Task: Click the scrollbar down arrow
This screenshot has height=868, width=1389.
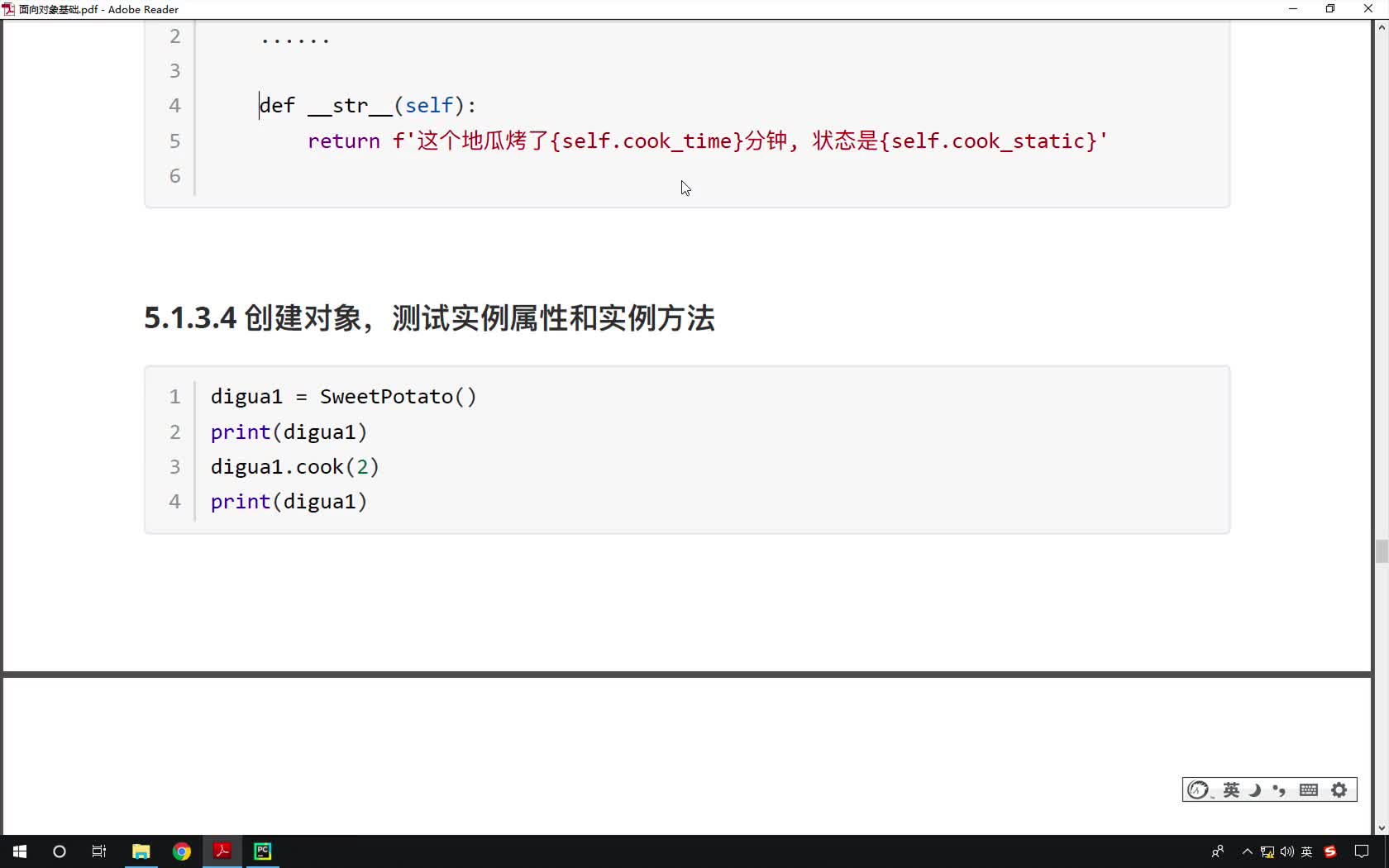Action: [1382, 828]
